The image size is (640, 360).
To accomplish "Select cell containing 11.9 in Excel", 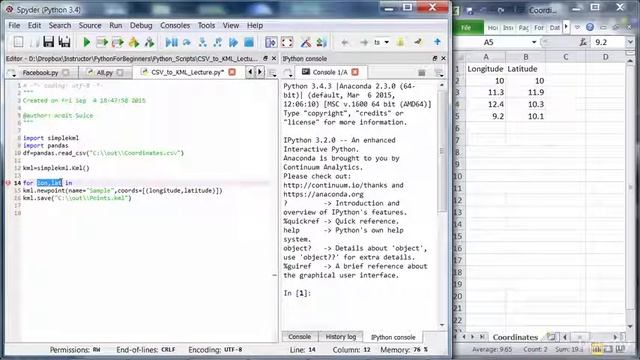I will click(525, 93).
